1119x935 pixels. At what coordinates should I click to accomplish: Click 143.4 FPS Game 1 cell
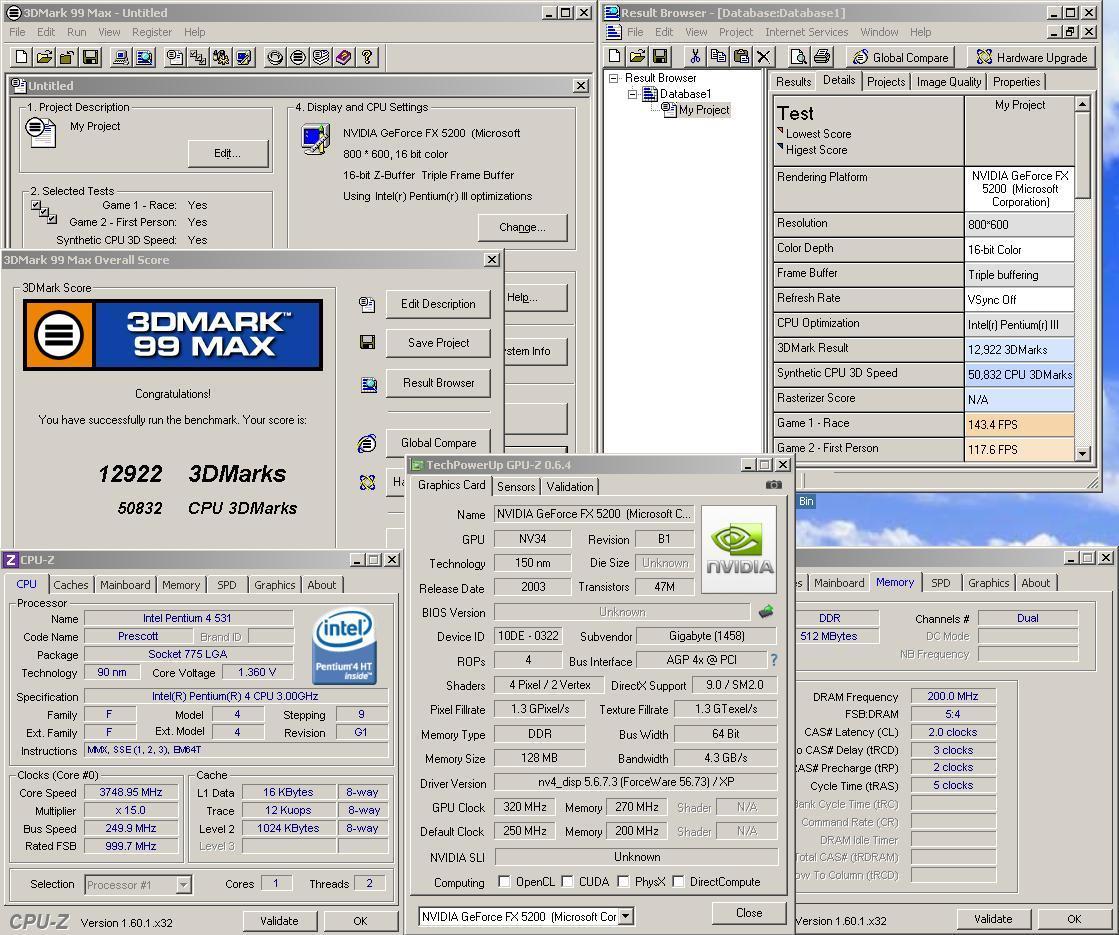click(x=1019, y=425)
